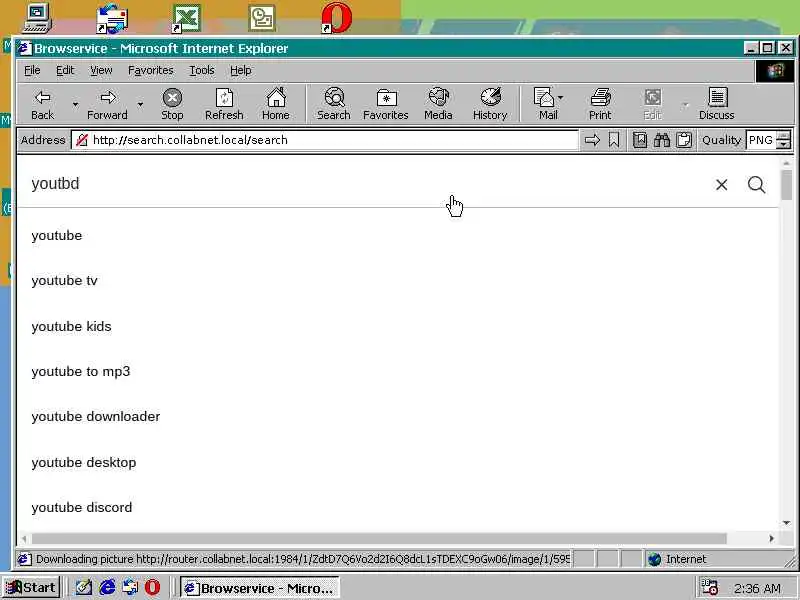800x600 pixels.
Task: Click the horizontal scrollbar left arrow
Action: (24, 538)
